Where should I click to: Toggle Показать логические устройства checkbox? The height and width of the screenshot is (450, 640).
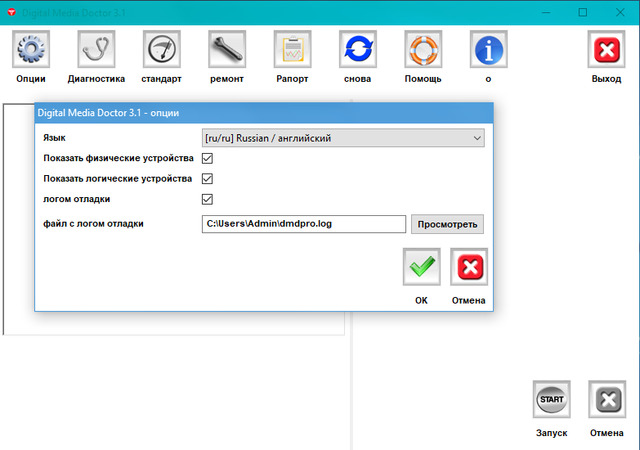[x=208, y=179]
